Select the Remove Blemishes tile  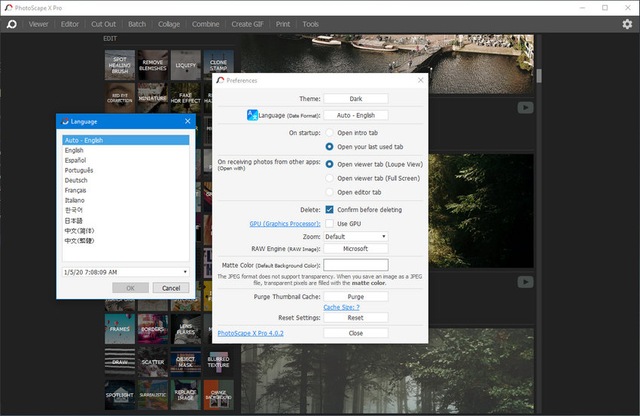[152, 66]
